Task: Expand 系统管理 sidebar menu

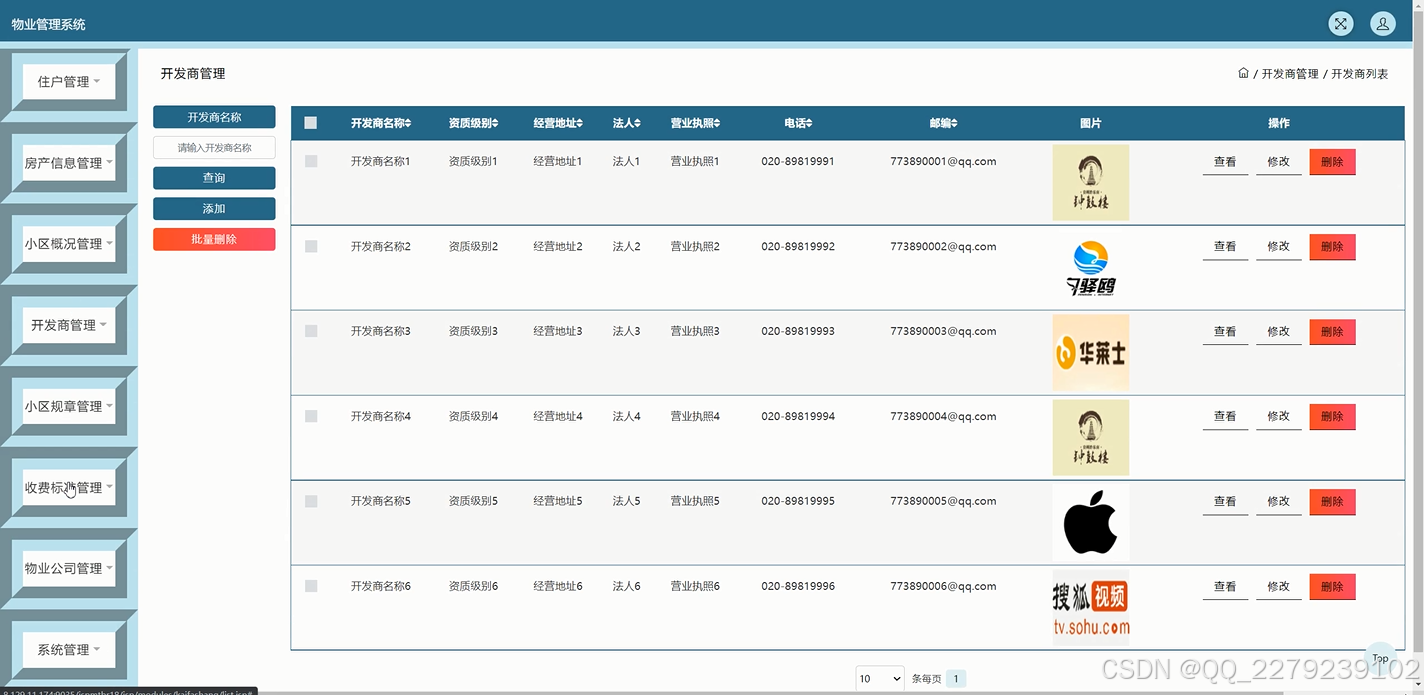Action: pos(69,650)
